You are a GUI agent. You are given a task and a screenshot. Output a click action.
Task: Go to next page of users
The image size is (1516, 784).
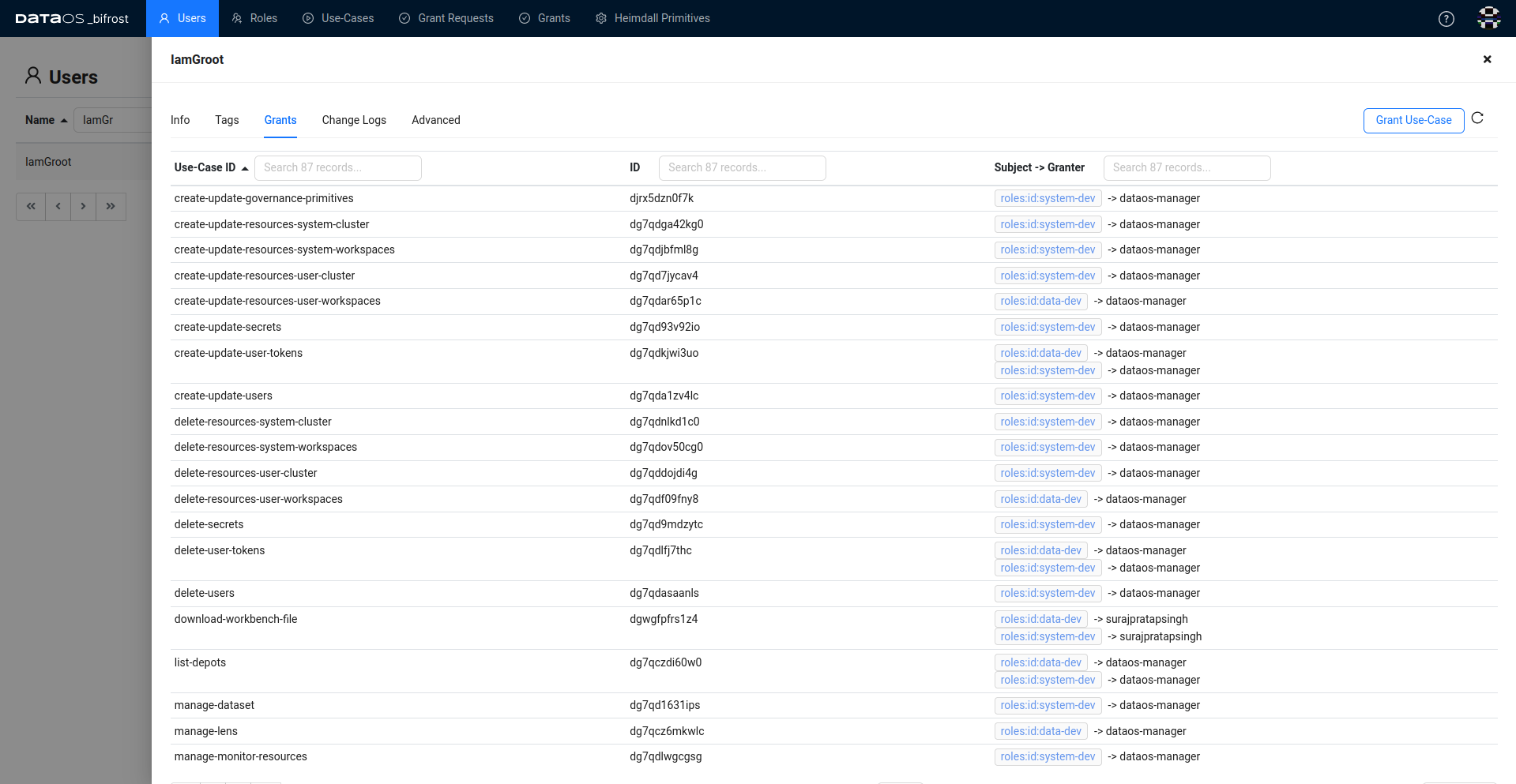coord(83,206)
